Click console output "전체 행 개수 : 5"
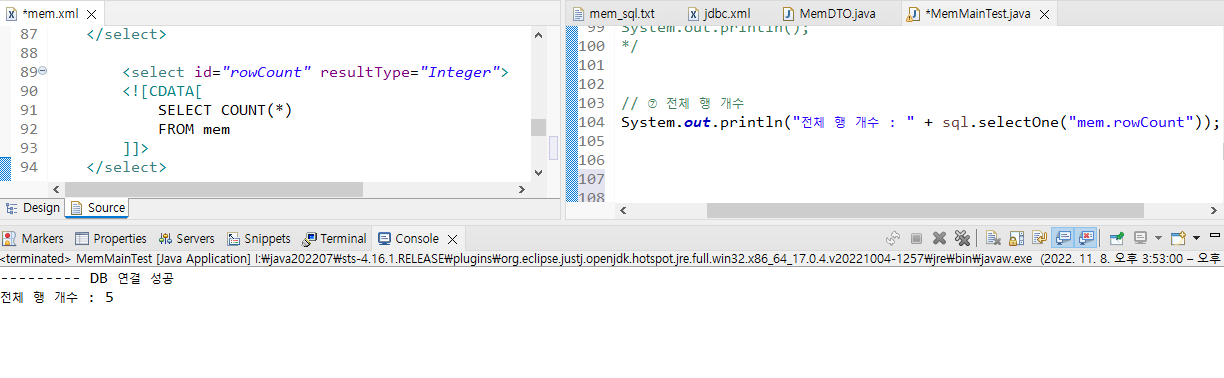 (x=57, y=298)
